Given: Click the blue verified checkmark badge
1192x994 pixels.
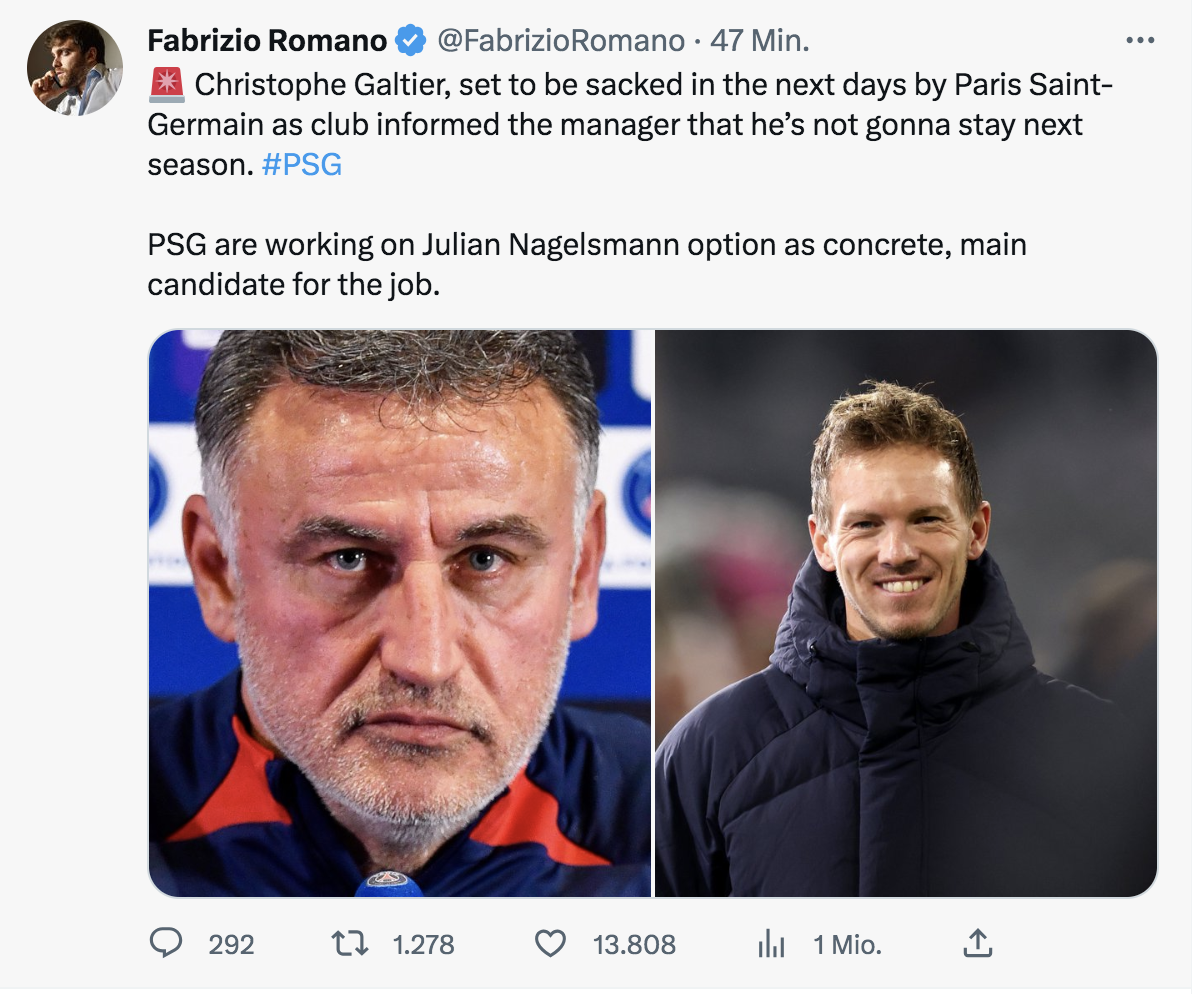Looking at the screenshot, I should 409,41.
